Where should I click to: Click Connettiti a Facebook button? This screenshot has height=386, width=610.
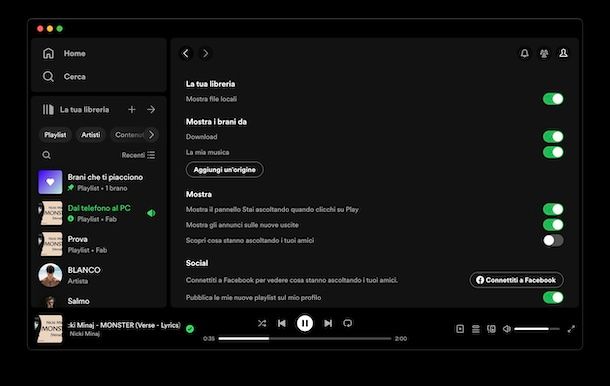[516, 280]
